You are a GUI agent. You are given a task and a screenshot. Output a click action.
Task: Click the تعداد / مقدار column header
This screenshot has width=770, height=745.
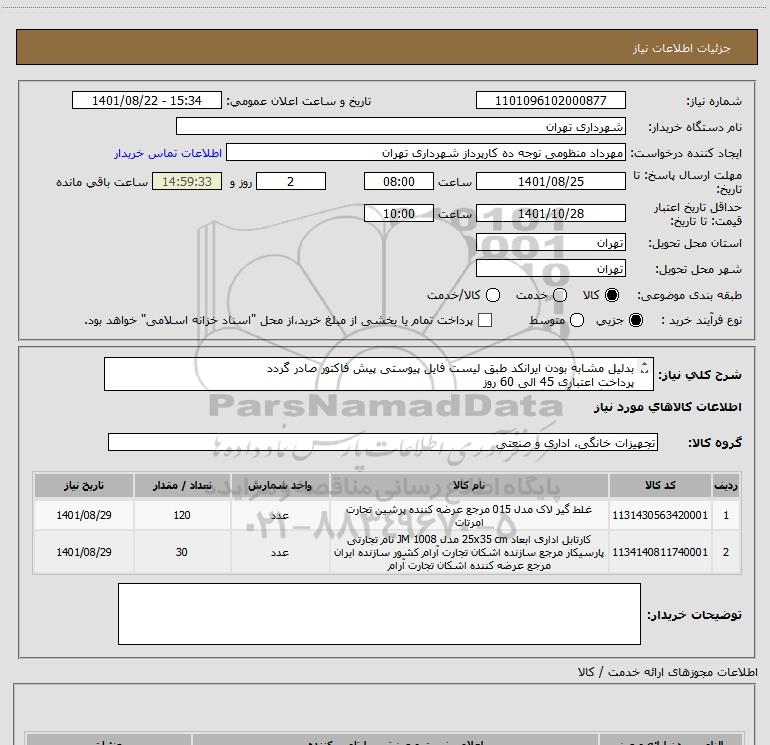pos(182,486)
